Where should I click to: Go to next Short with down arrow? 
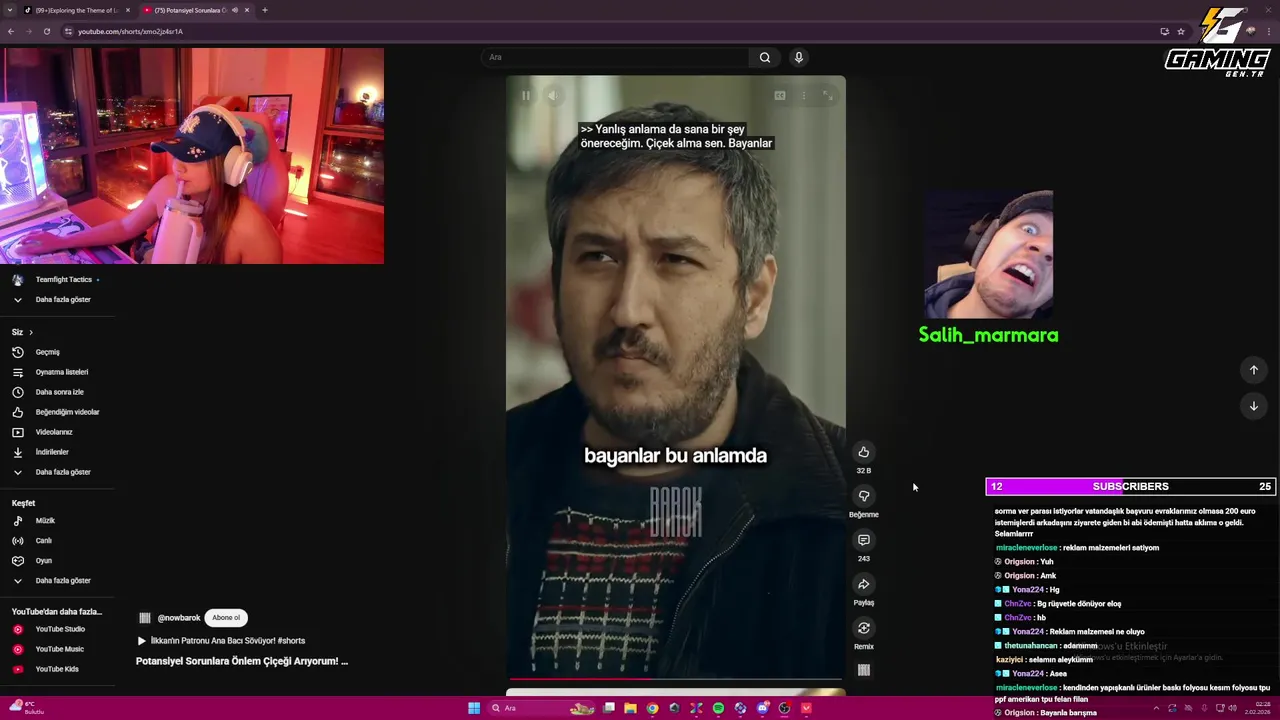click(x=1254, y=406)
